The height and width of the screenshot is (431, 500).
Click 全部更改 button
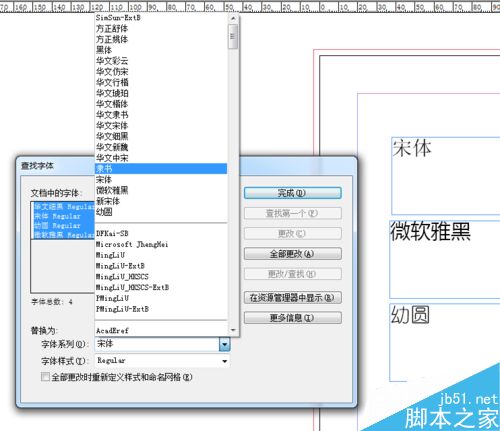(x=293, y=254)
